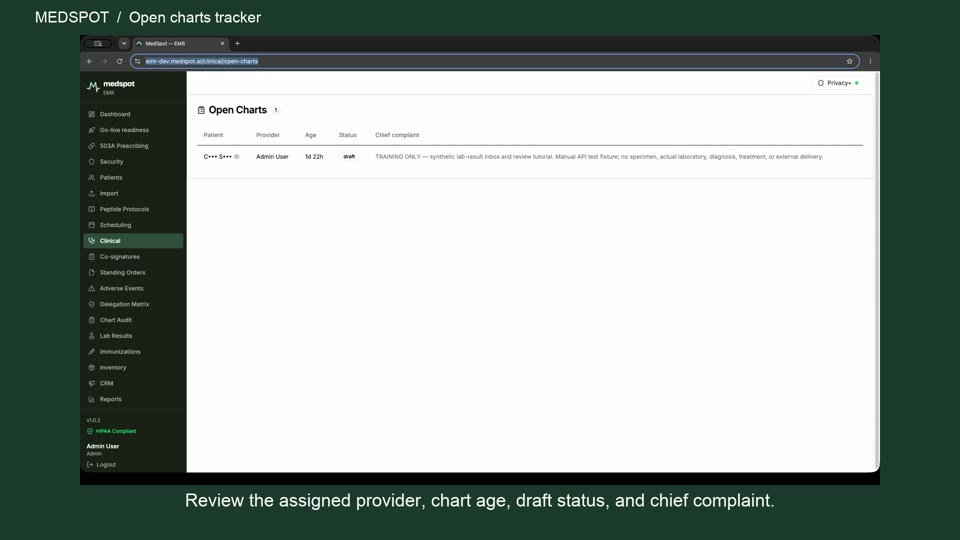The height and width of the screenshot is (540, 960).
Task: Click the Reports bar chart icon
Action: click(91, 399)
